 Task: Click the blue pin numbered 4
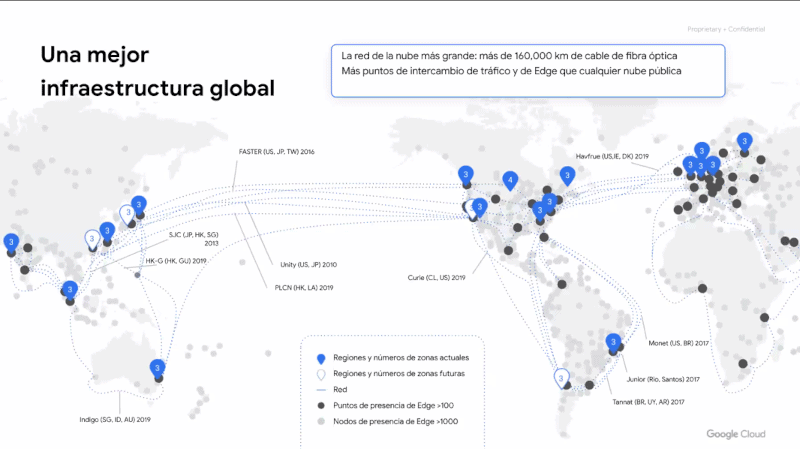[x=511, y=181]
